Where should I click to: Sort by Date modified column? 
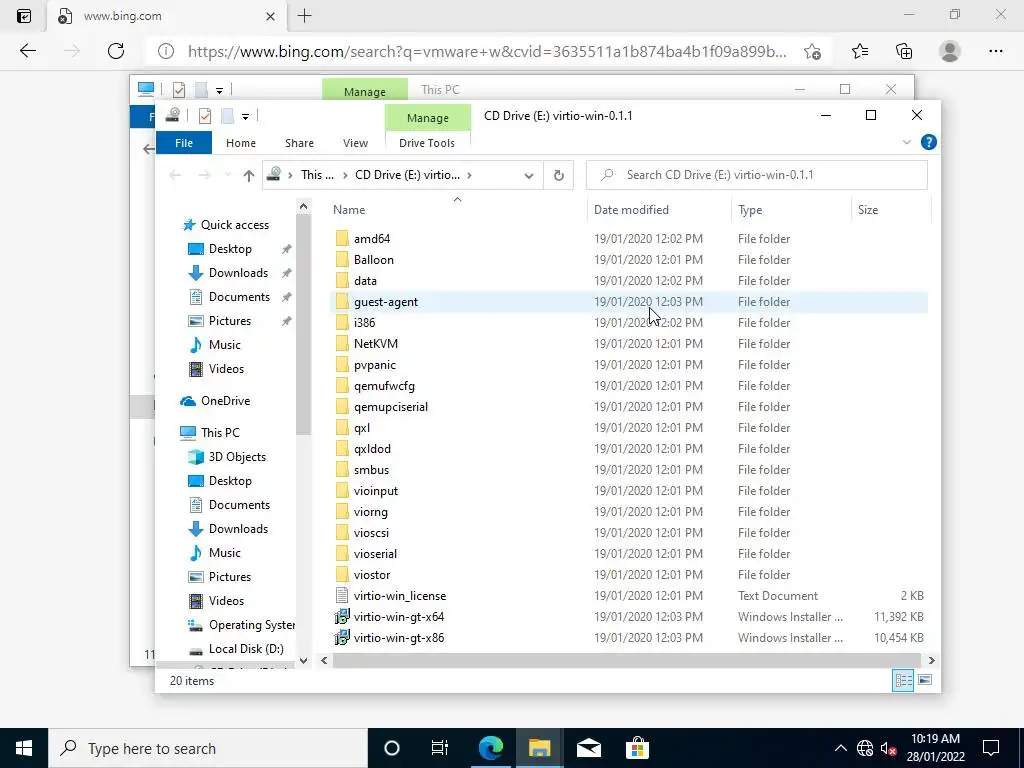(659, 210)
